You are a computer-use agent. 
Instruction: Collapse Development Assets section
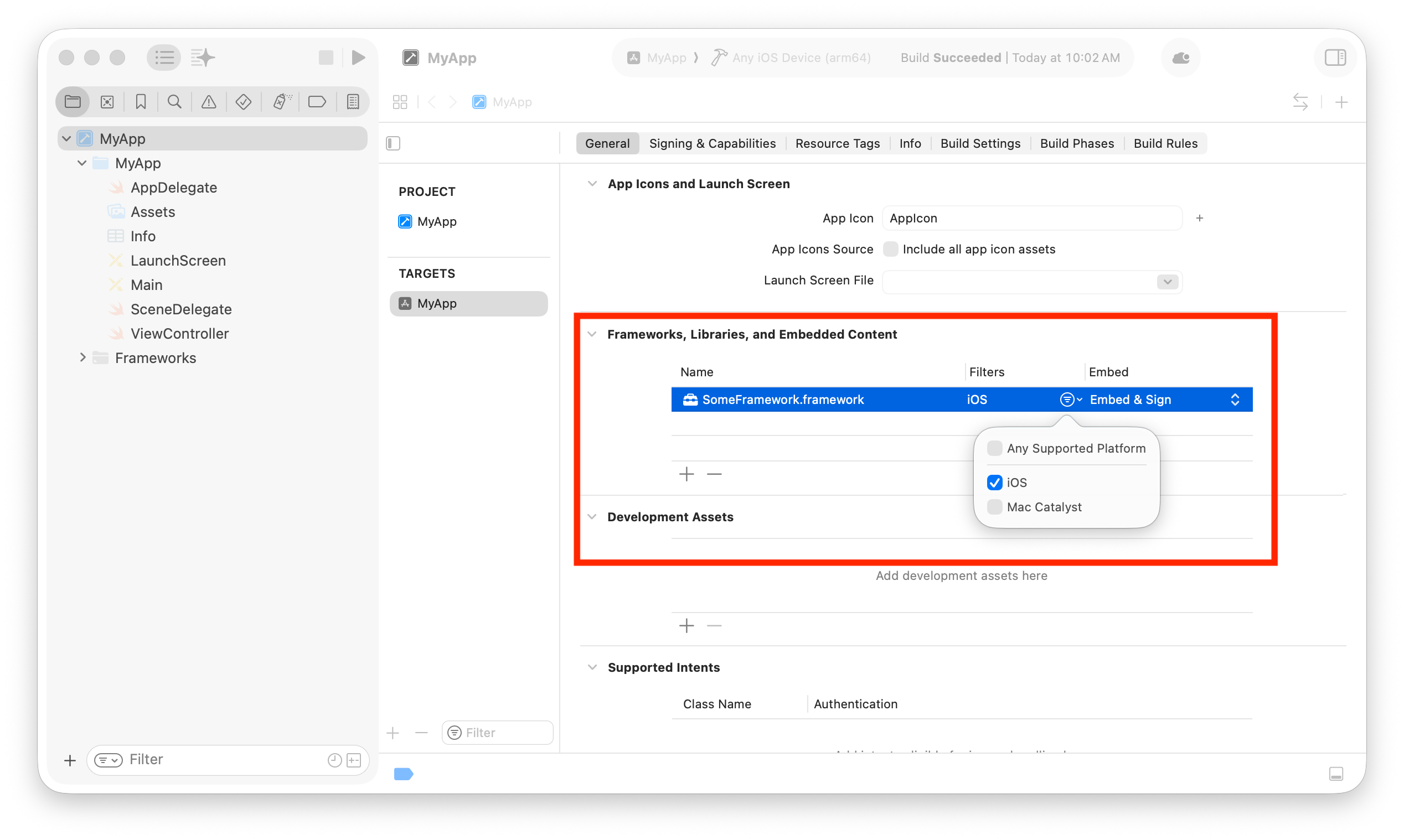click(592, 517)
